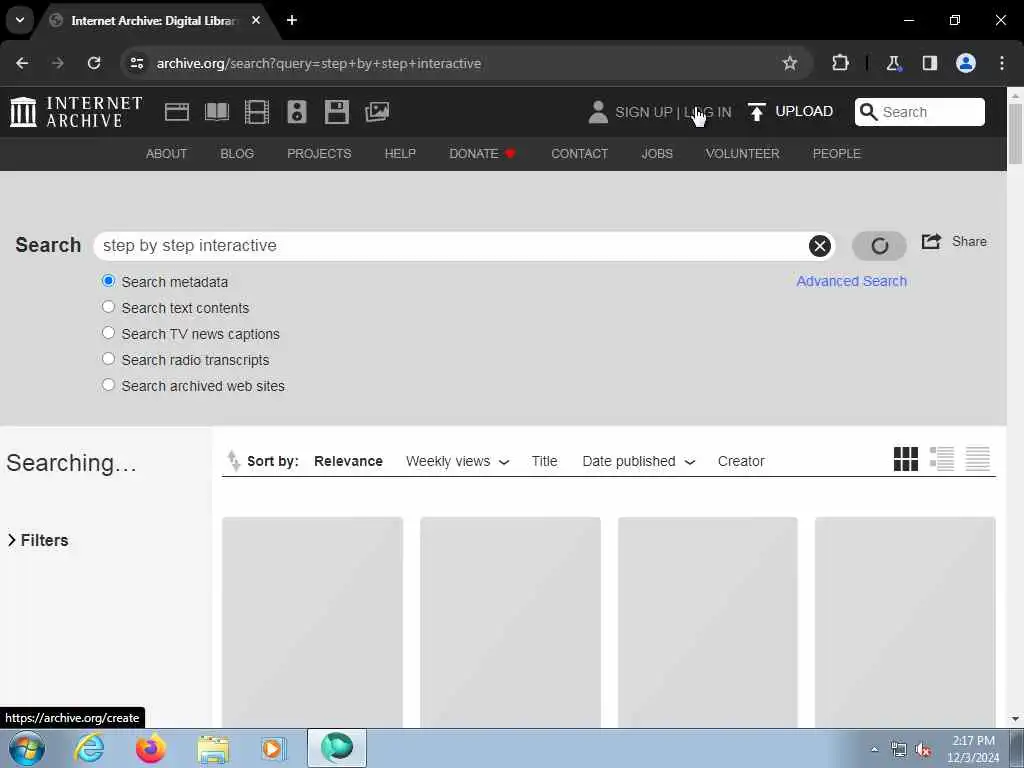Clear the search query with the X button
Screen dimensions: 1024x768
coord(820,246)
